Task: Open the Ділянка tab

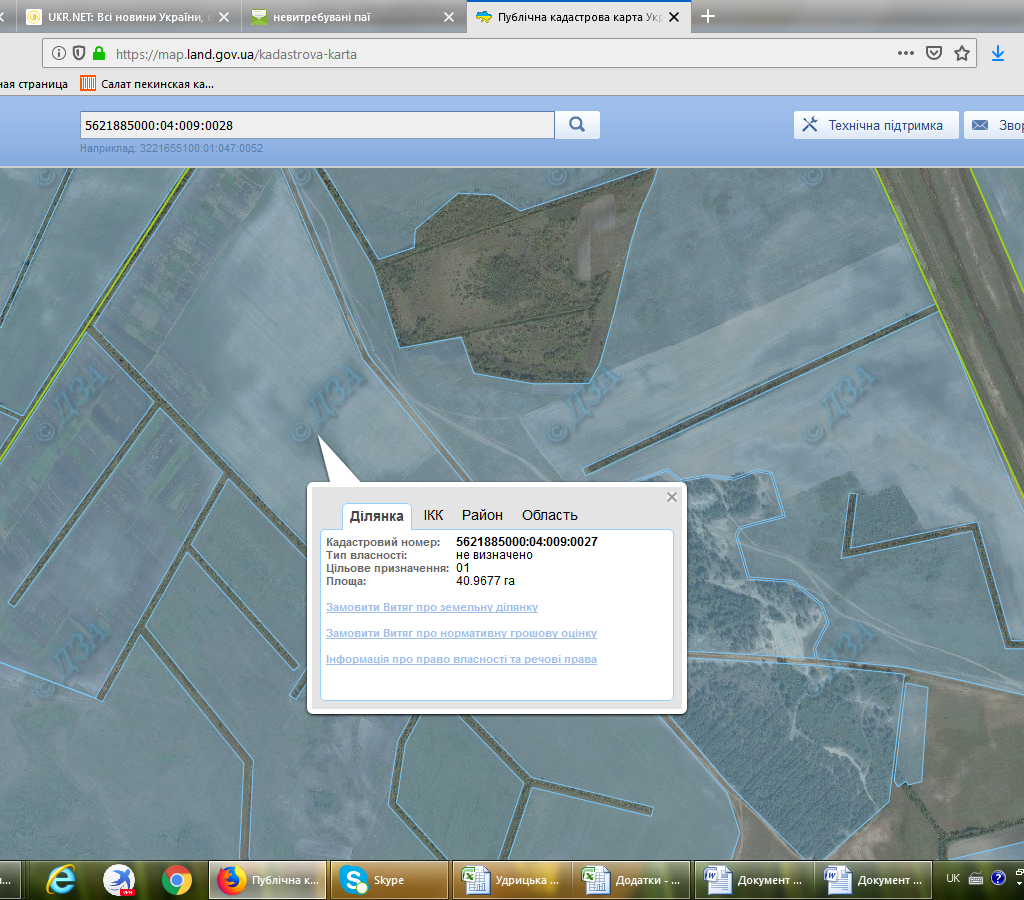Action: pyautogui.click(x=376, y=515)
